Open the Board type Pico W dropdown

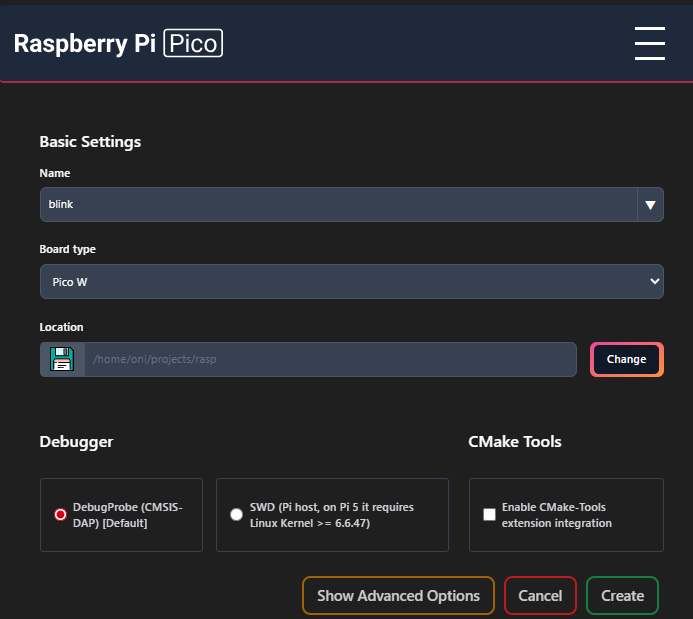click(352, 281)
